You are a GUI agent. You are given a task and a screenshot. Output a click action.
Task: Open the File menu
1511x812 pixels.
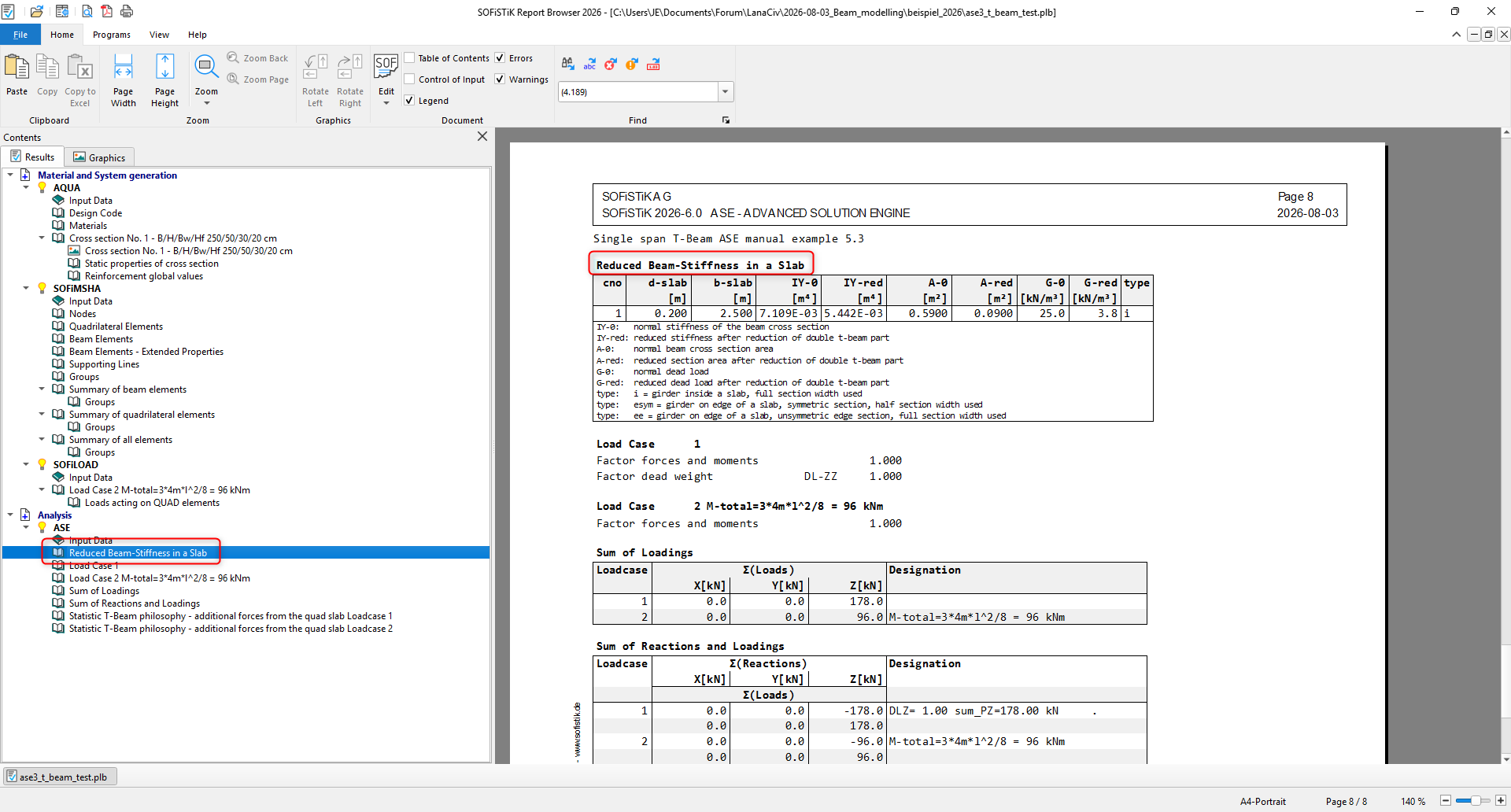click(x=20, y=35)
